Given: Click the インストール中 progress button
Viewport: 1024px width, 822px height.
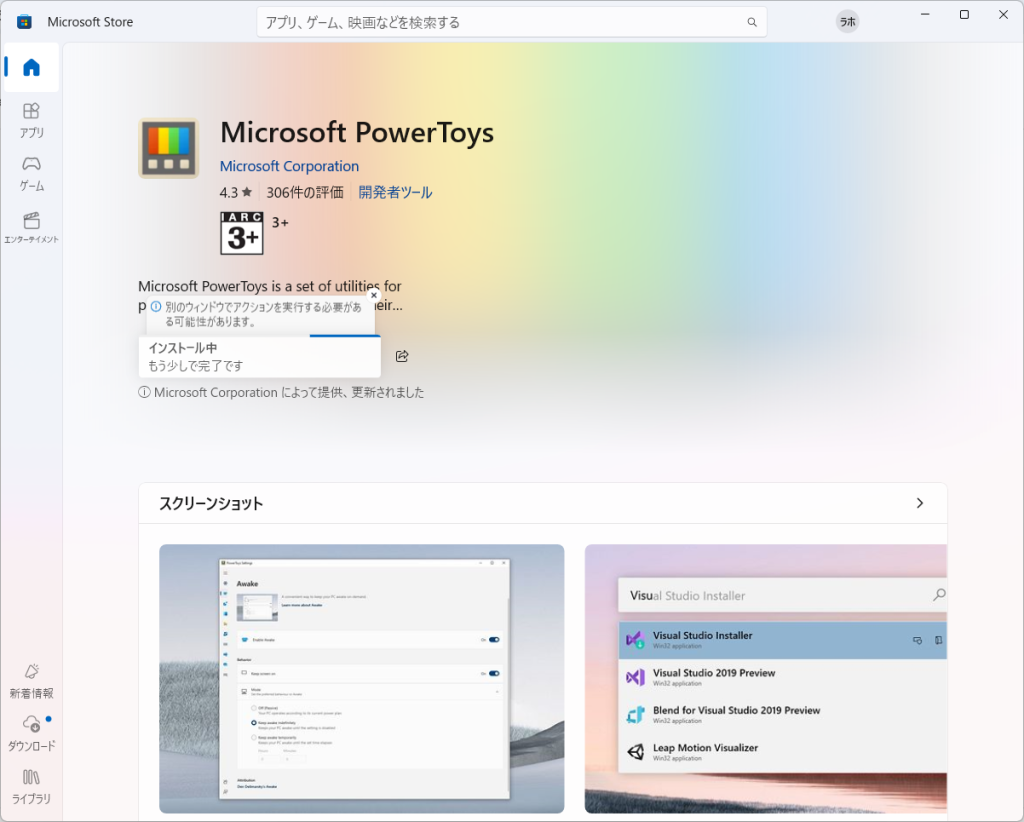Looking at the screenshot, I should click(x=259, y=357).
